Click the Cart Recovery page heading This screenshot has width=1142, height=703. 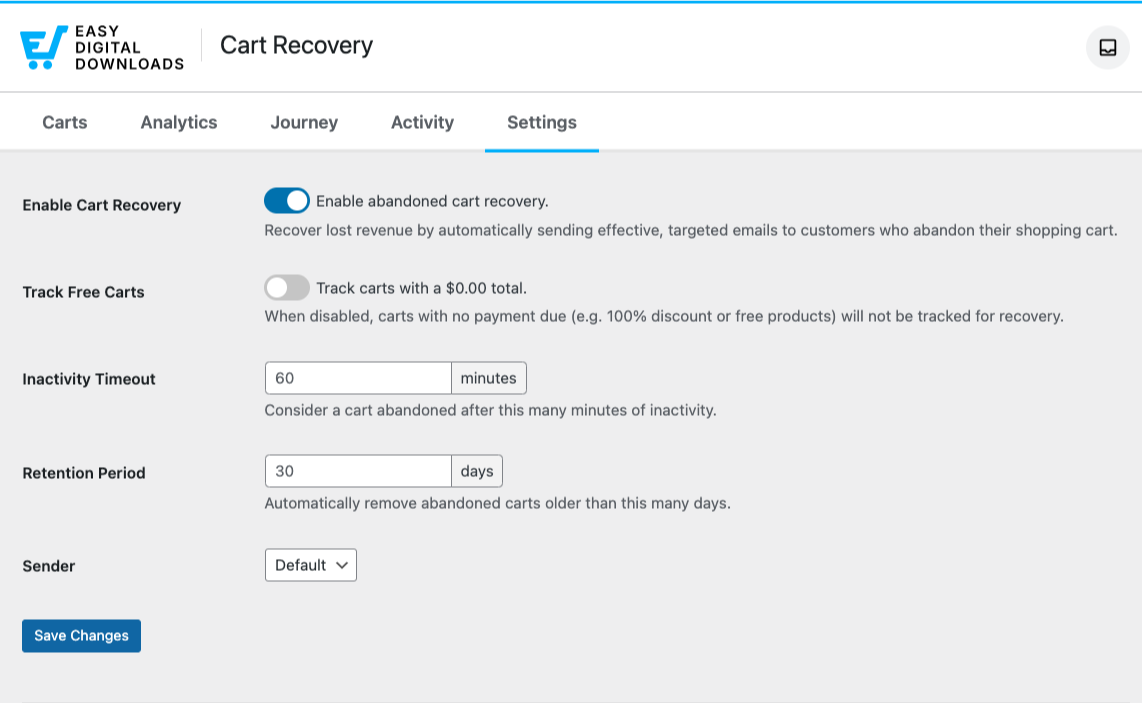click(296, 45)
